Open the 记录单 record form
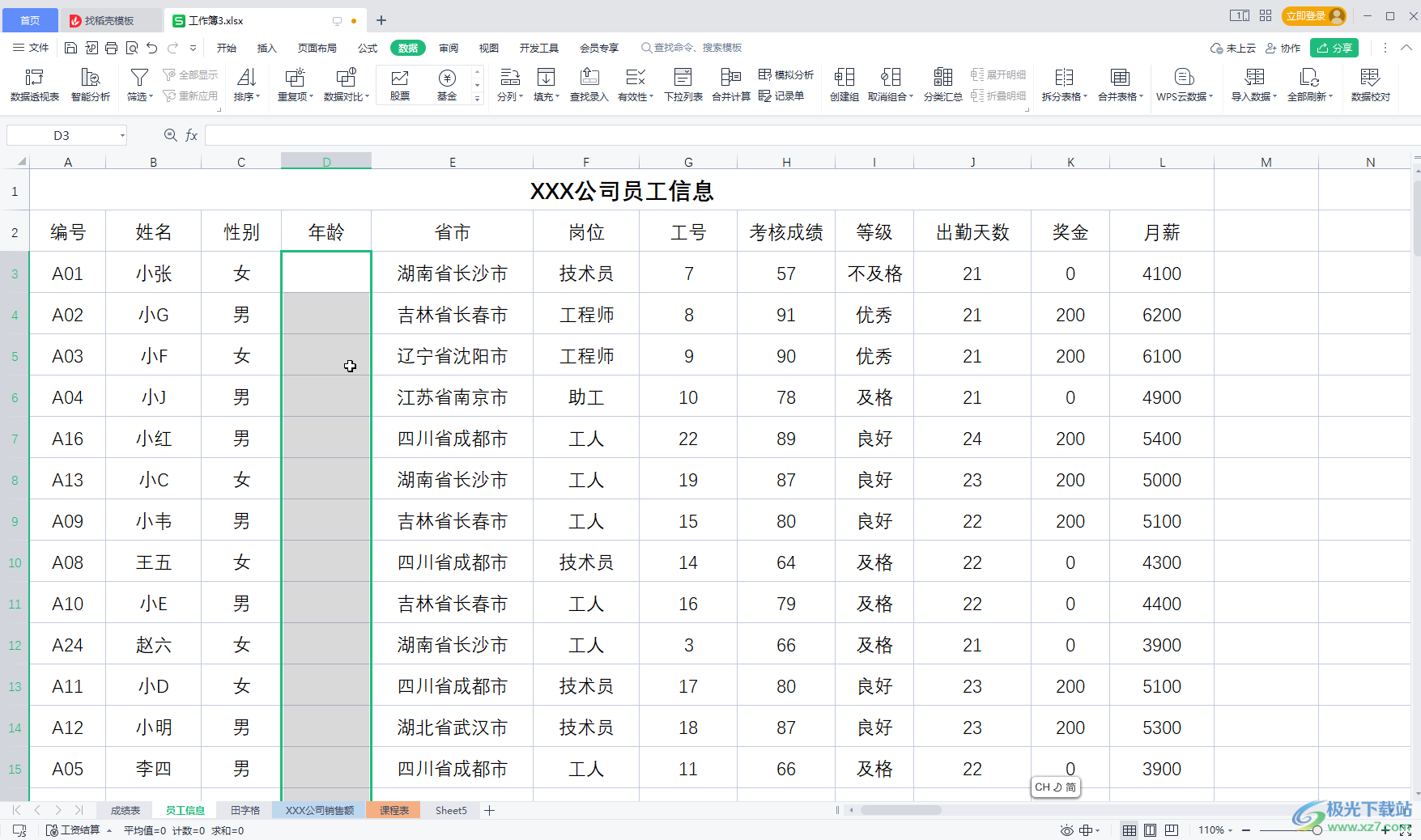This screenshot has width=1421, height=840. pyautogui.click(x=781, y=95)
